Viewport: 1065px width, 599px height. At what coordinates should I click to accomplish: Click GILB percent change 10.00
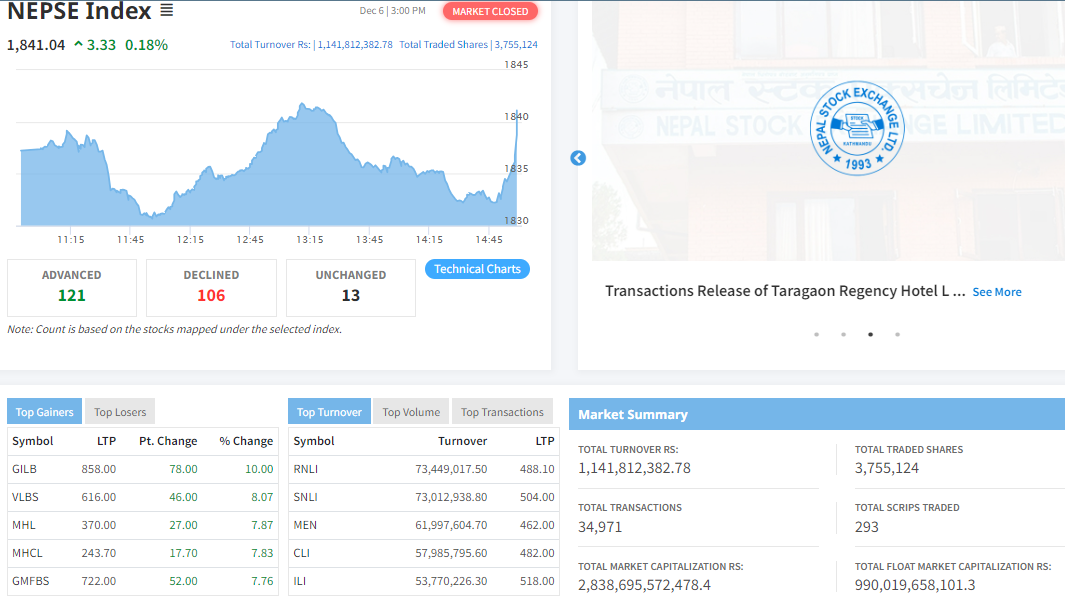259,469
